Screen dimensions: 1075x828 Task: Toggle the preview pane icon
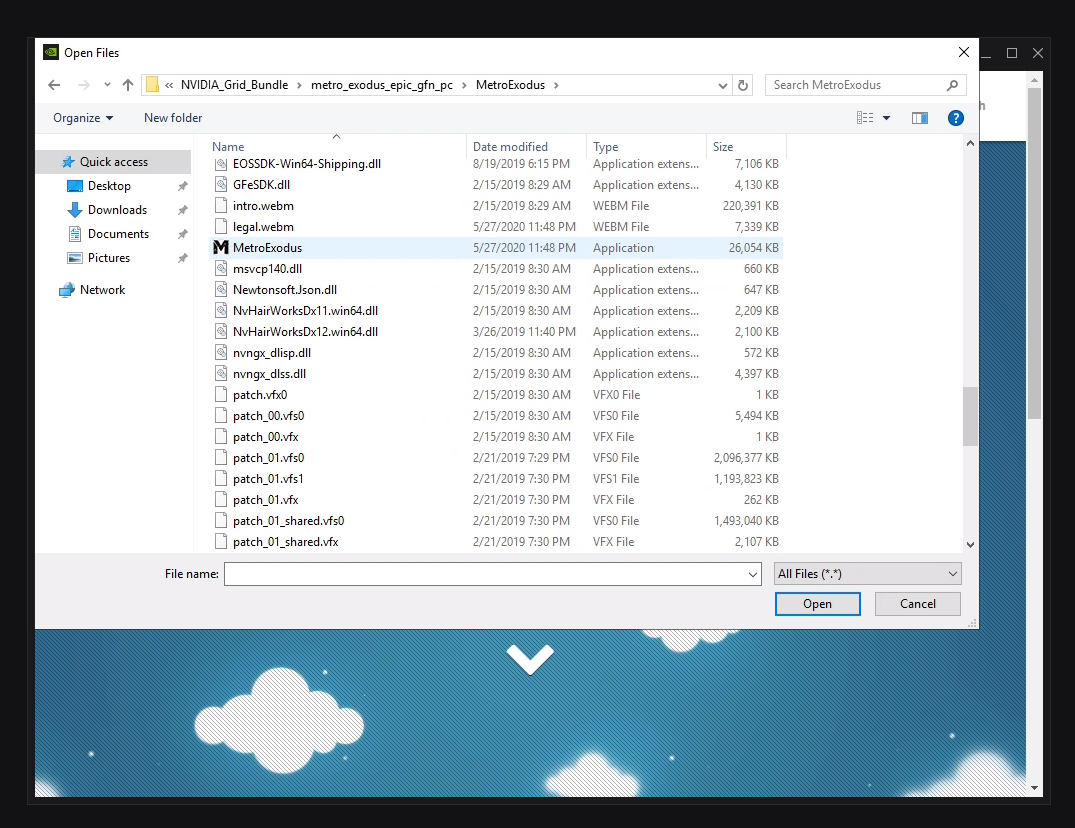920,118
